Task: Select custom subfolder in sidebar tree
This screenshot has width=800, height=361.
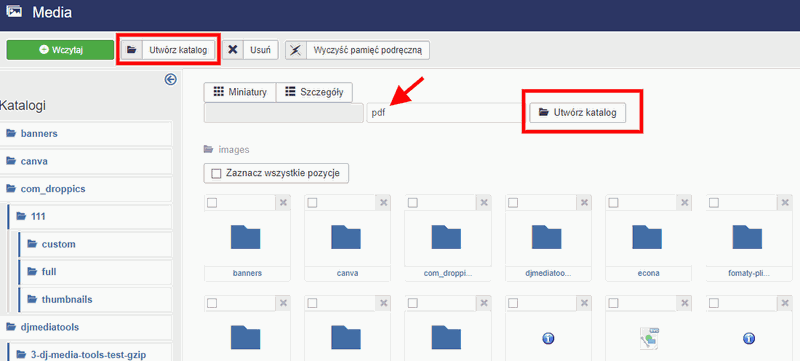Action: (95, 244)
